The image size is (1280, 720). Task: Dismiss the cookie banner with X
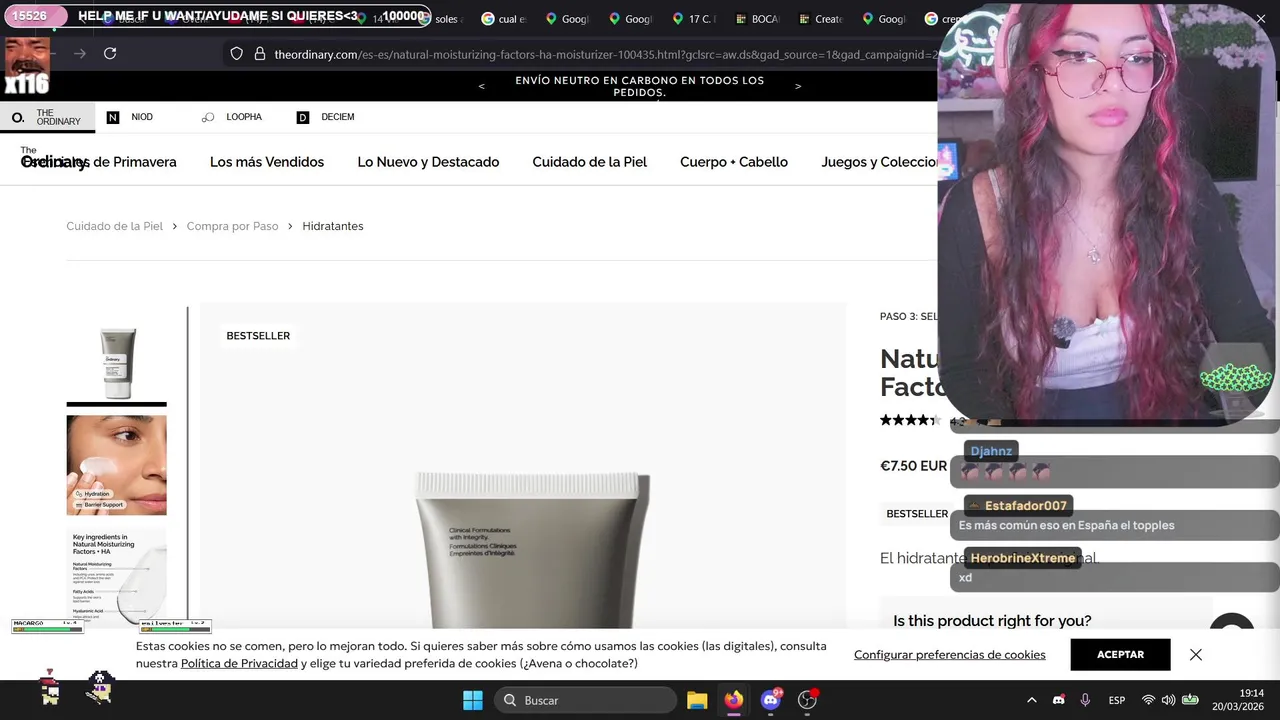click(x=1196, y=654)
